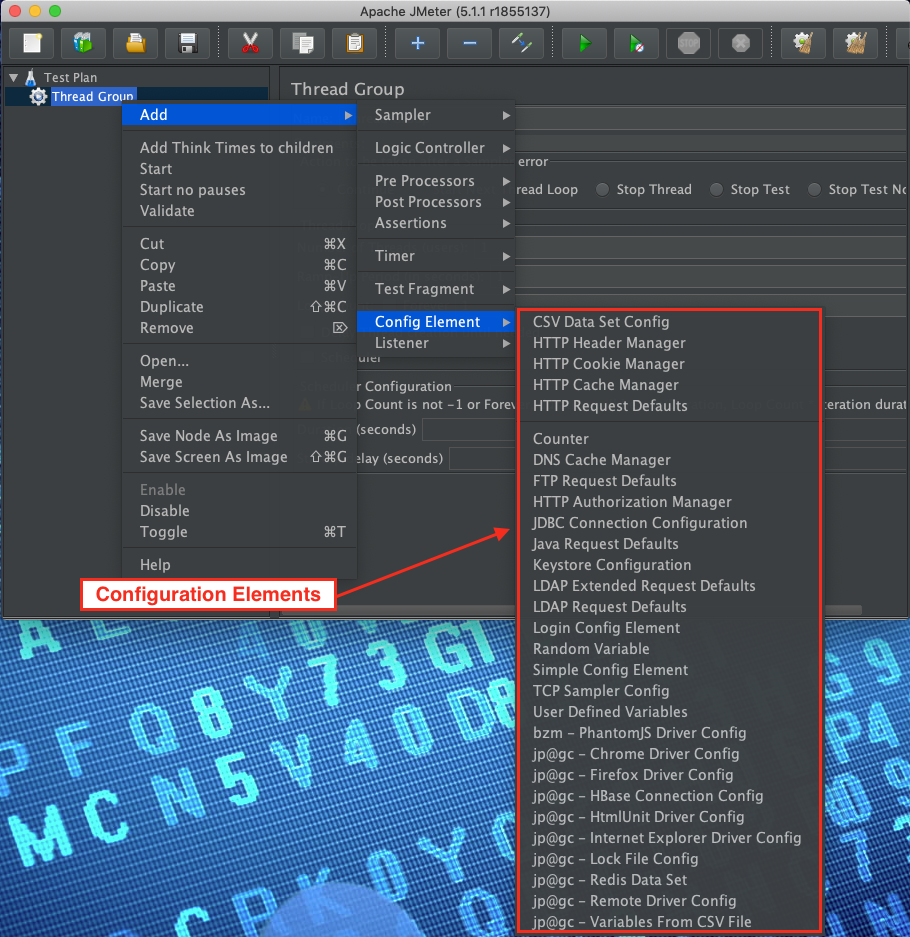The width and height of the screenshot is (910, 937).
Task: Add a Counter config element
Action: click(x=669, y=439)
